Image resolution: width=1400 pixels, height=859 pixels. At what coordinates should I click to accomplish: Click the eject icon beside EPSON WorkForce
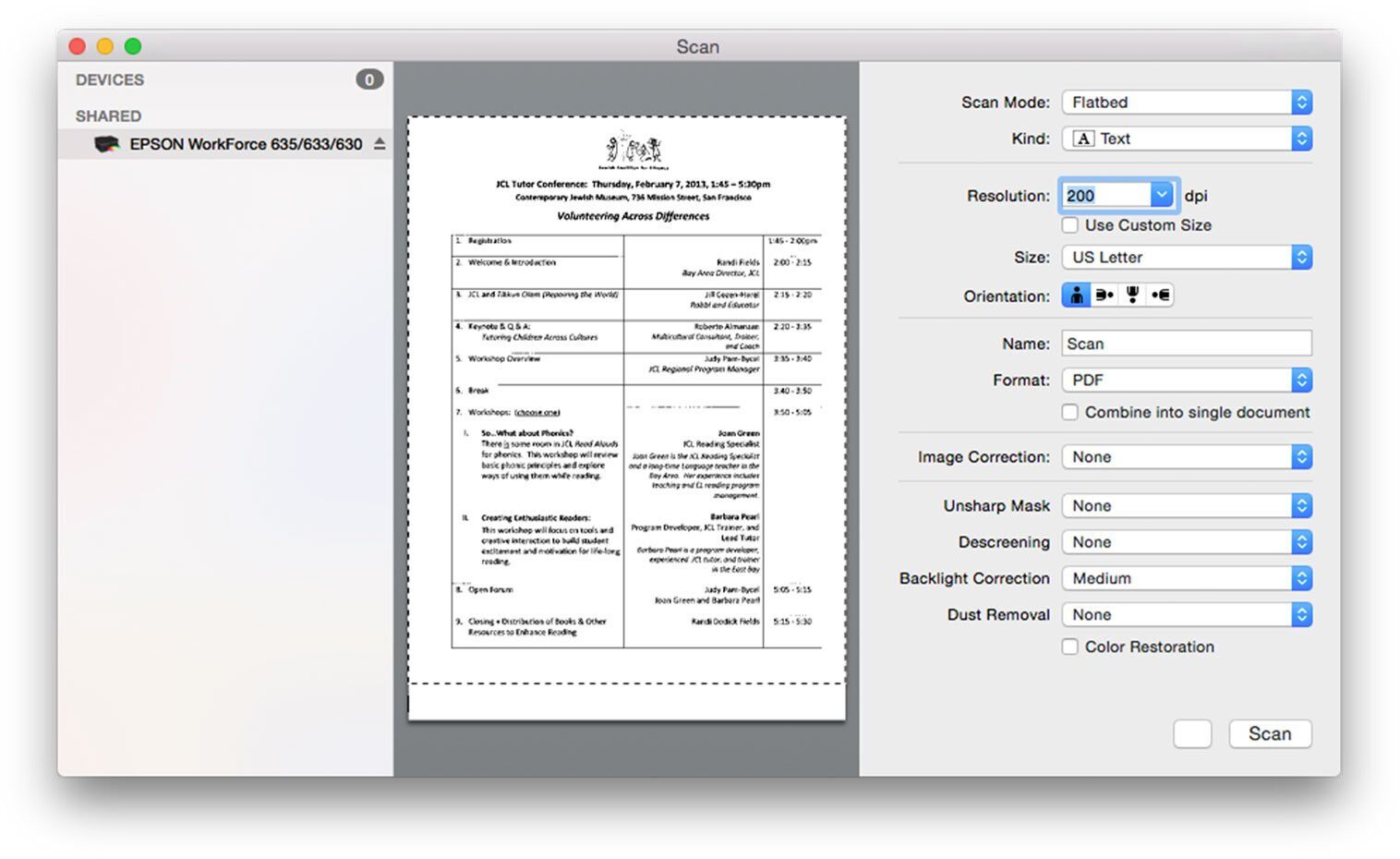(380, 144)
